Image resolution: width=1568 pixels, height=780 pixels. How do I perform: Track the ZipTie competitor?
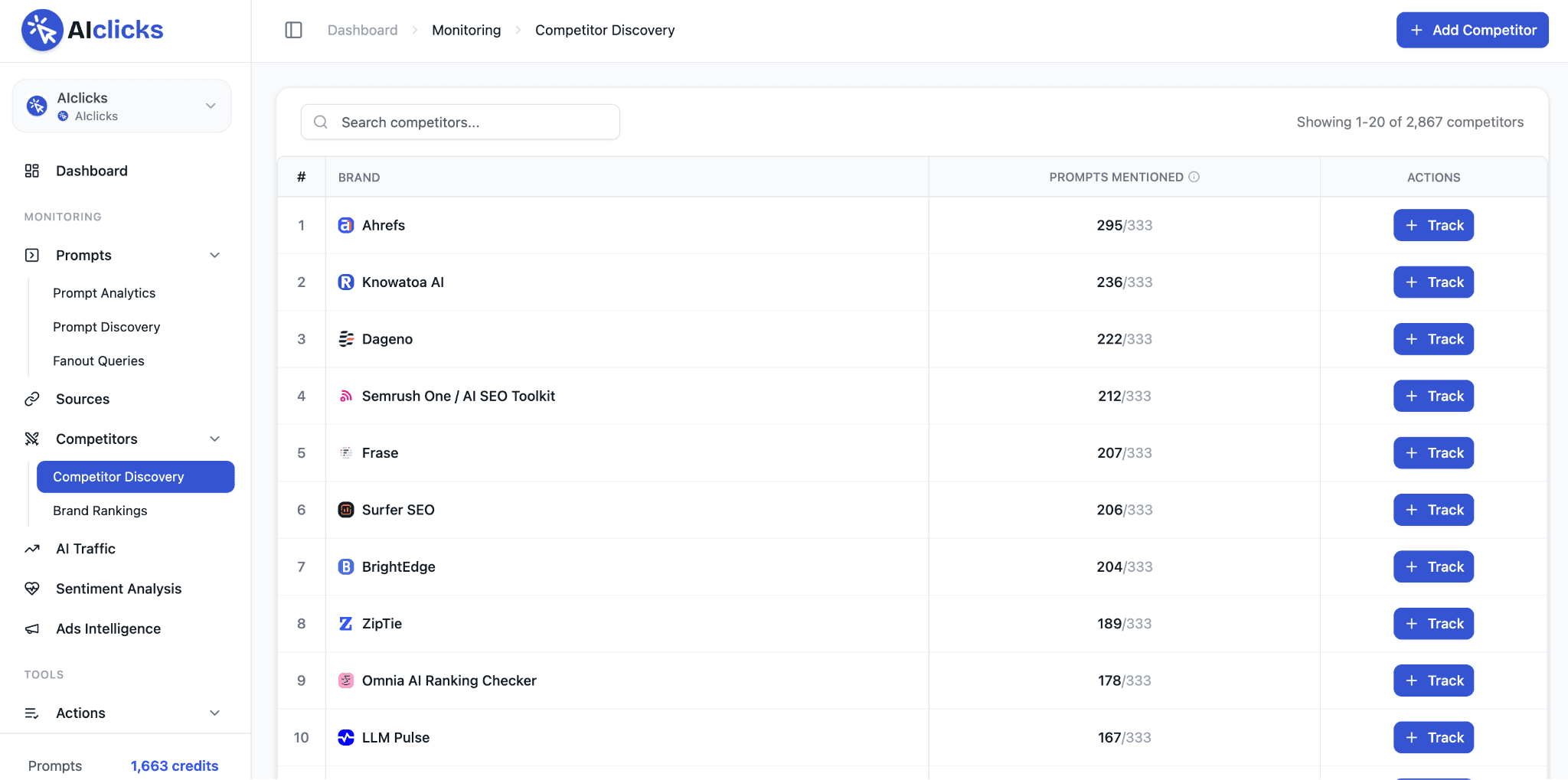click(x=1433, y=624)
